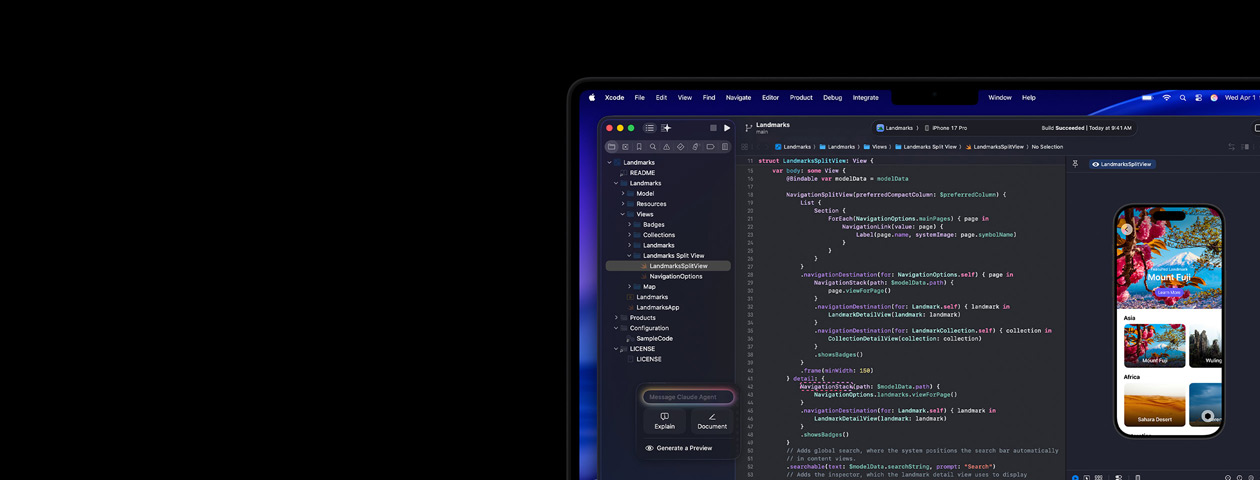
Task: Open Control Center in menu bar
Action: tap(1198, 98)
